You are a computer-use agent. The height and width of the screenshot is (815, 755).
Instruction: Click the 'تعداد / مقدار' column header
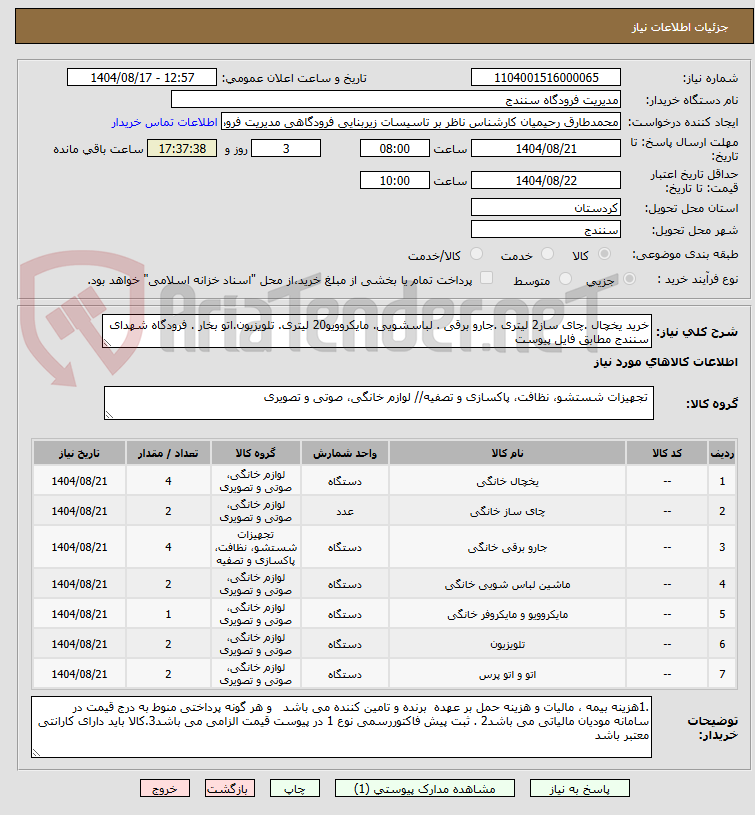168,453
